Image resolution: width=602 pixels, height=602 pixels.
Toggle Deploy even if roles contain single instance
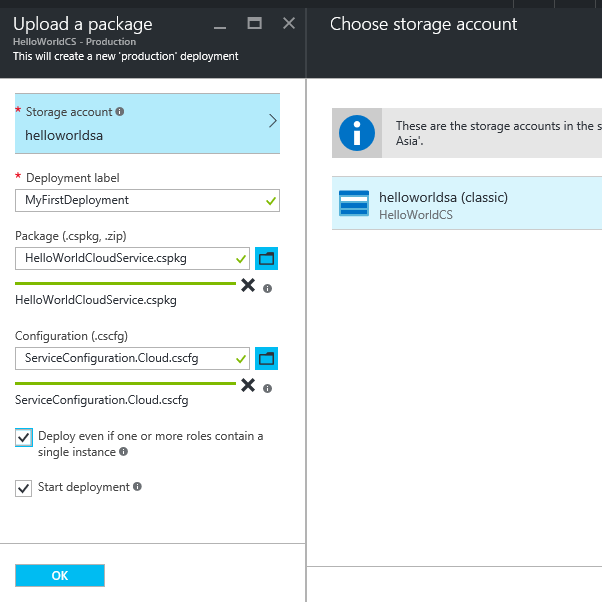point(24,437)
